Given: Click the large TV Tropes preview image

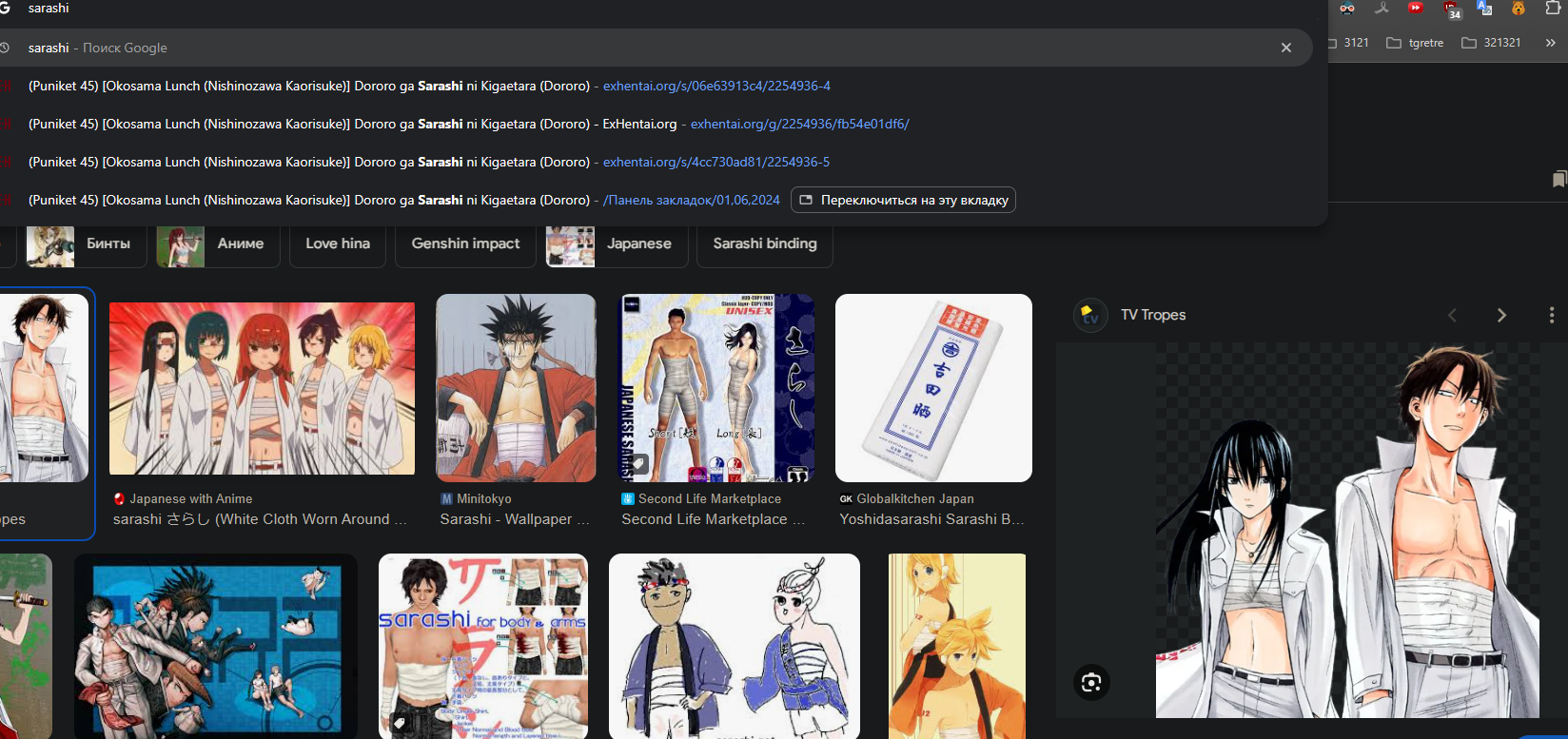Looking at the screenshot, I should [x=1347, y=531].
